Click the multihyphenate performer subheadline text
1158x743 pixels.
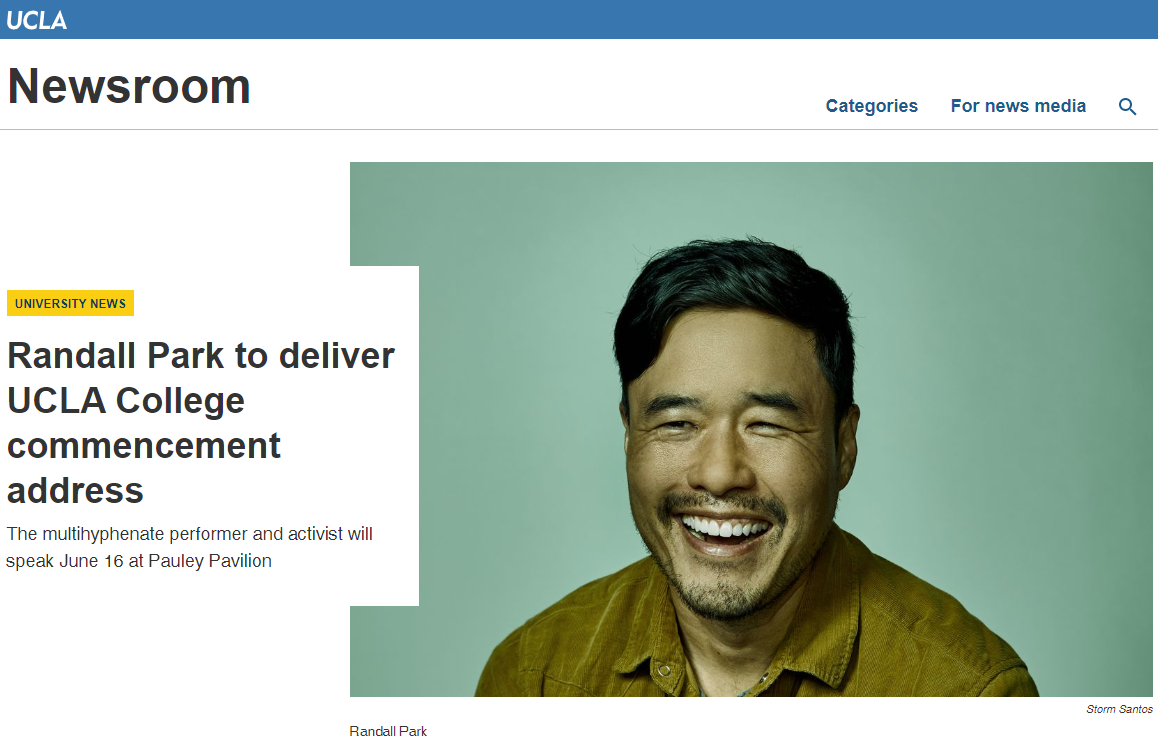pos(189,534)
